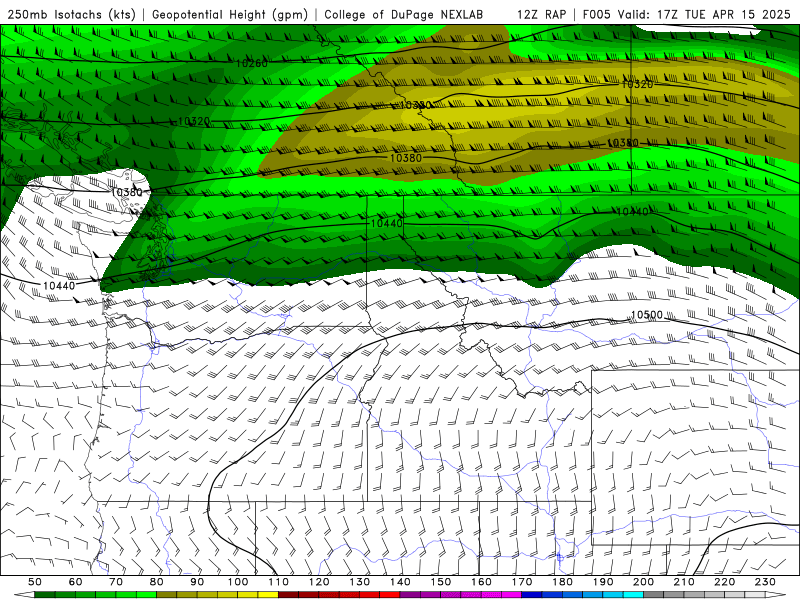Pick the bright red swatch just before 140
The height and width of the screenshot is (600, 800).
[390, 595]
